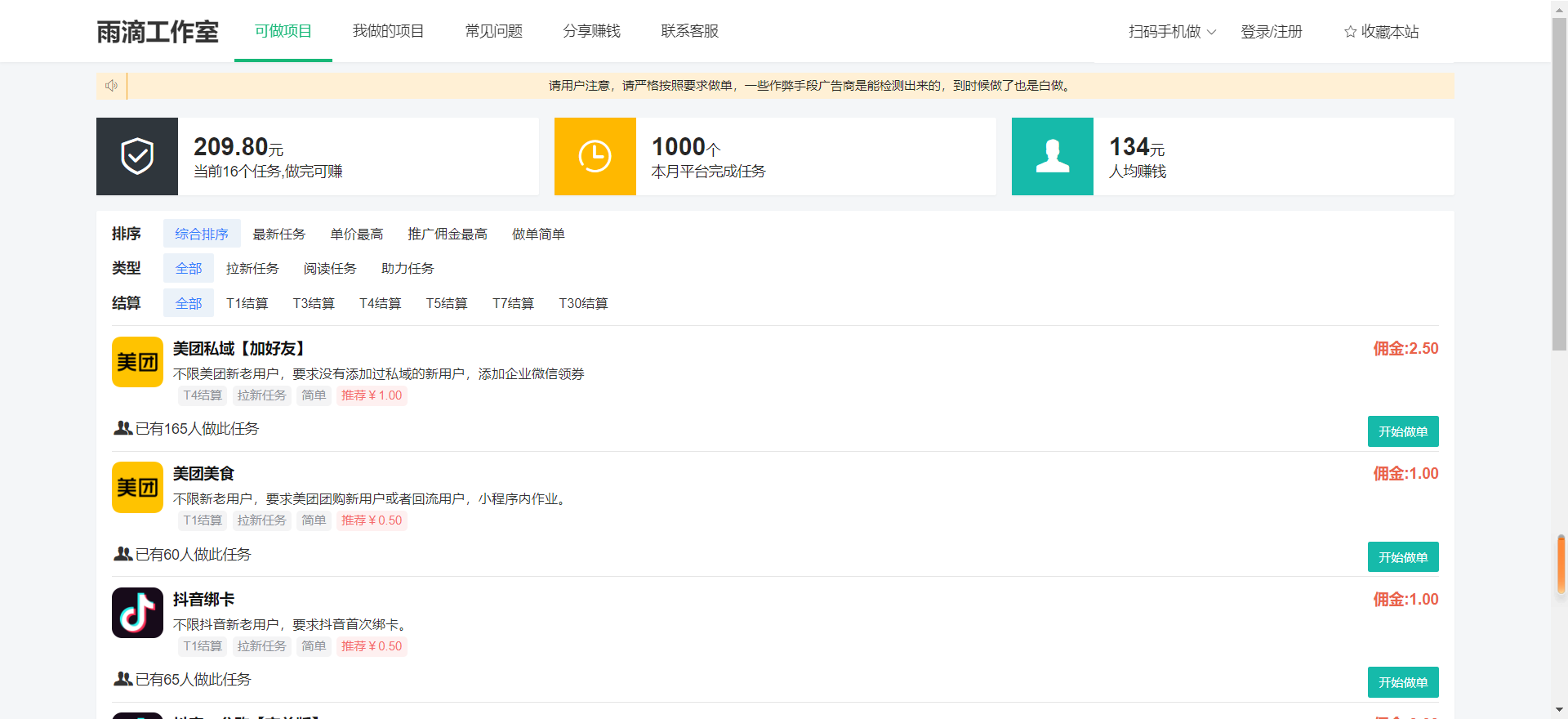
Task: Select 综合排序 sort option
Action: [x=202, y=234]
